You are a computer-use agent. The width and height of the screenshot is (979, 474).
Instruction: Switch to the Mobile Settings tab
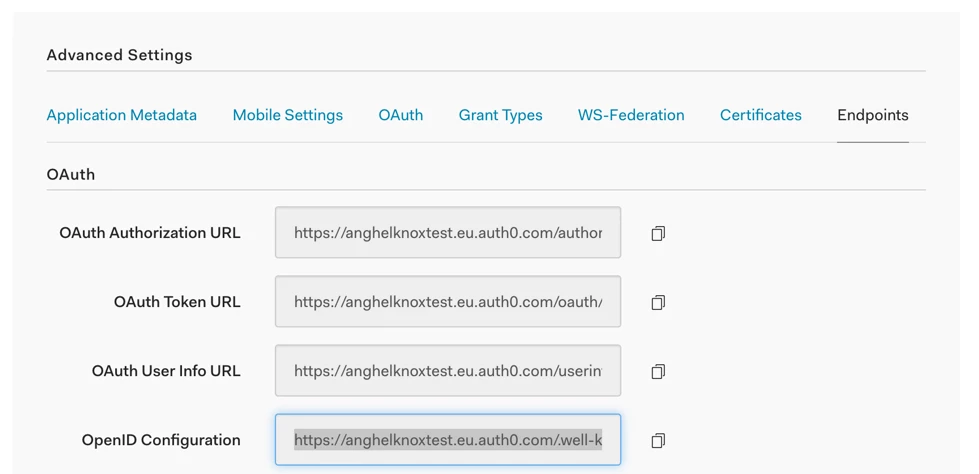pos(288,116)
